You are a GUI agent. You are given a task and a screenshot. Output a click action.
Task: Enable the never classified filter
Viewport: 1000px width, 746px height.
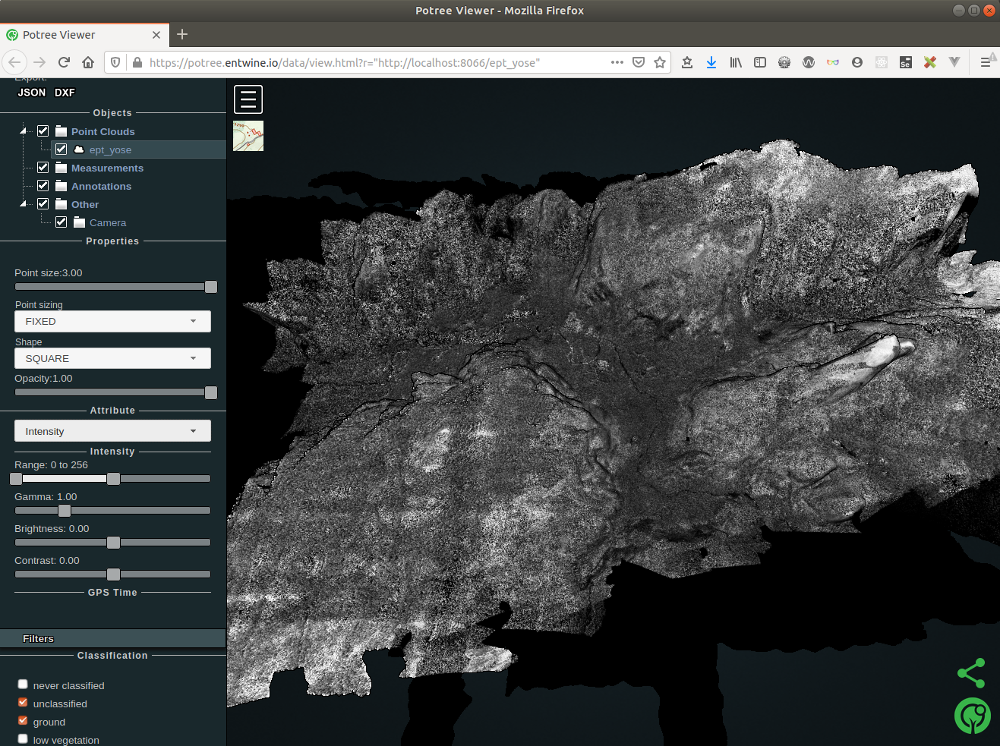click(x=23, y=684)
